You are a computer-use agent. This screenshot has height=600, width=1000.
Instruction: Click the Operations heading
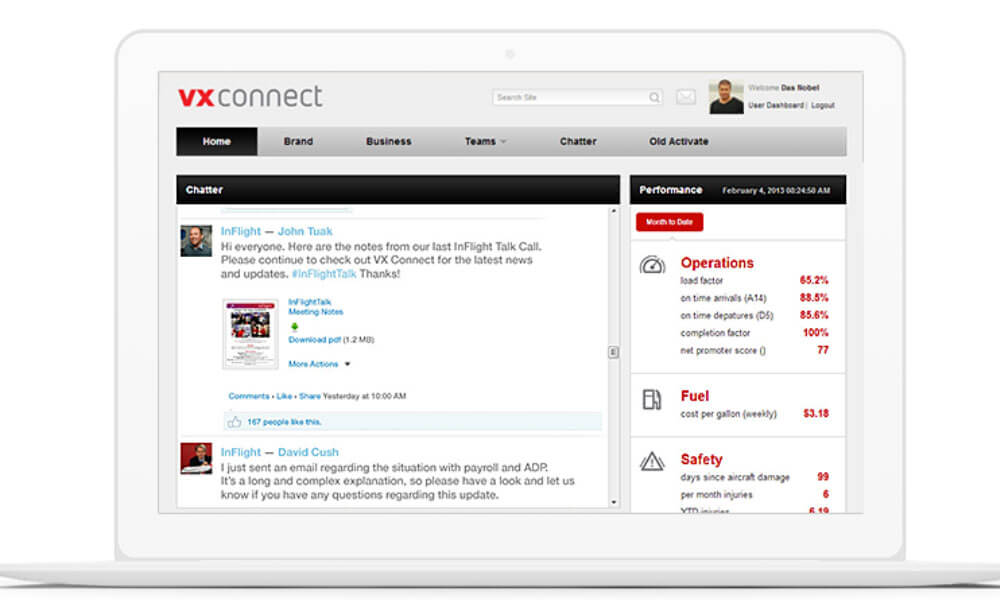point(717,263)
